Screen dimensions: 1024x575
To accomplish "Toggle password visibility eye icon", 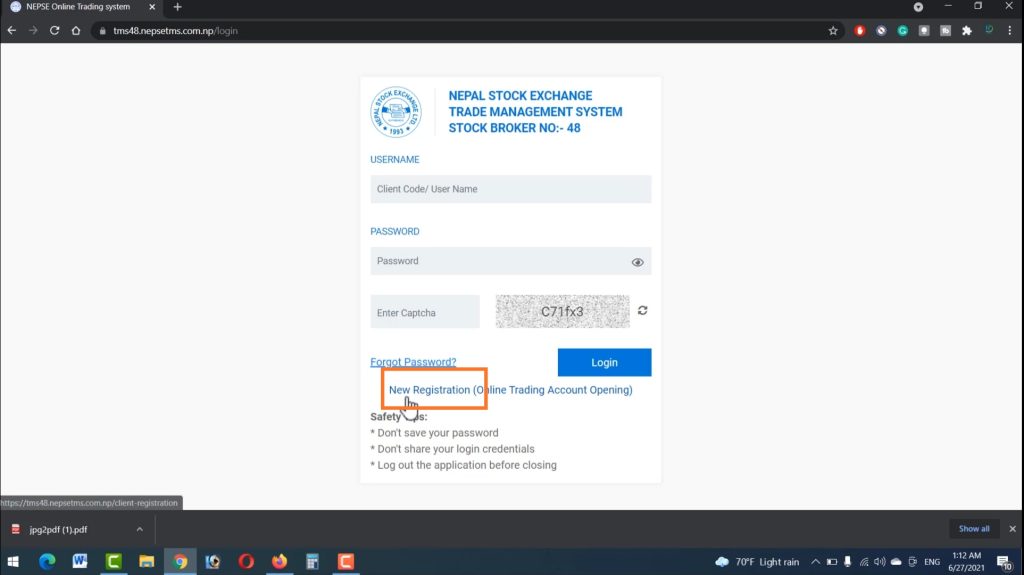I will pos(637,262).
